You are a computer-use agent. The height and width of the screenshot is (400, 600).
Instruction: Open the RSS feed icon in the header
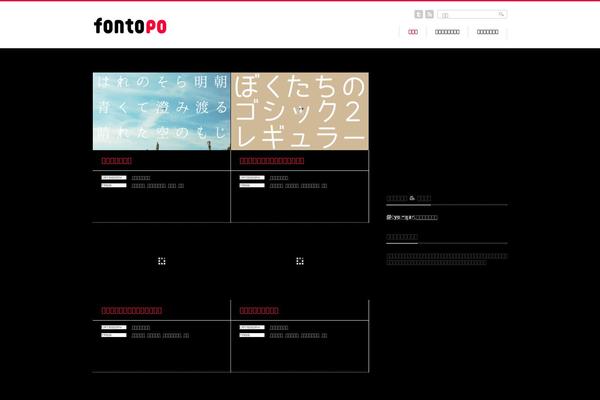429,14
